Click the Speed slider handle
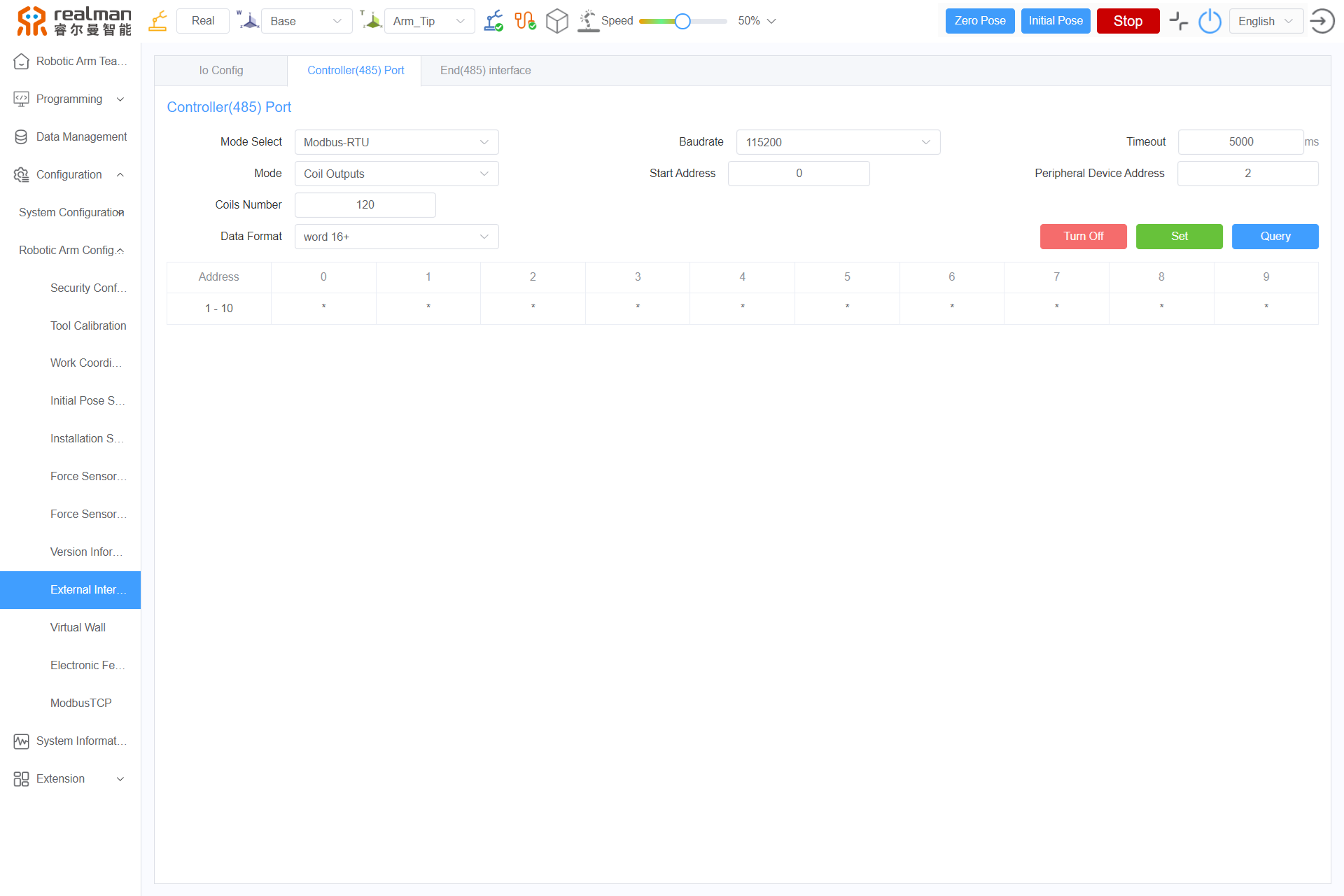 click(682, 21)
